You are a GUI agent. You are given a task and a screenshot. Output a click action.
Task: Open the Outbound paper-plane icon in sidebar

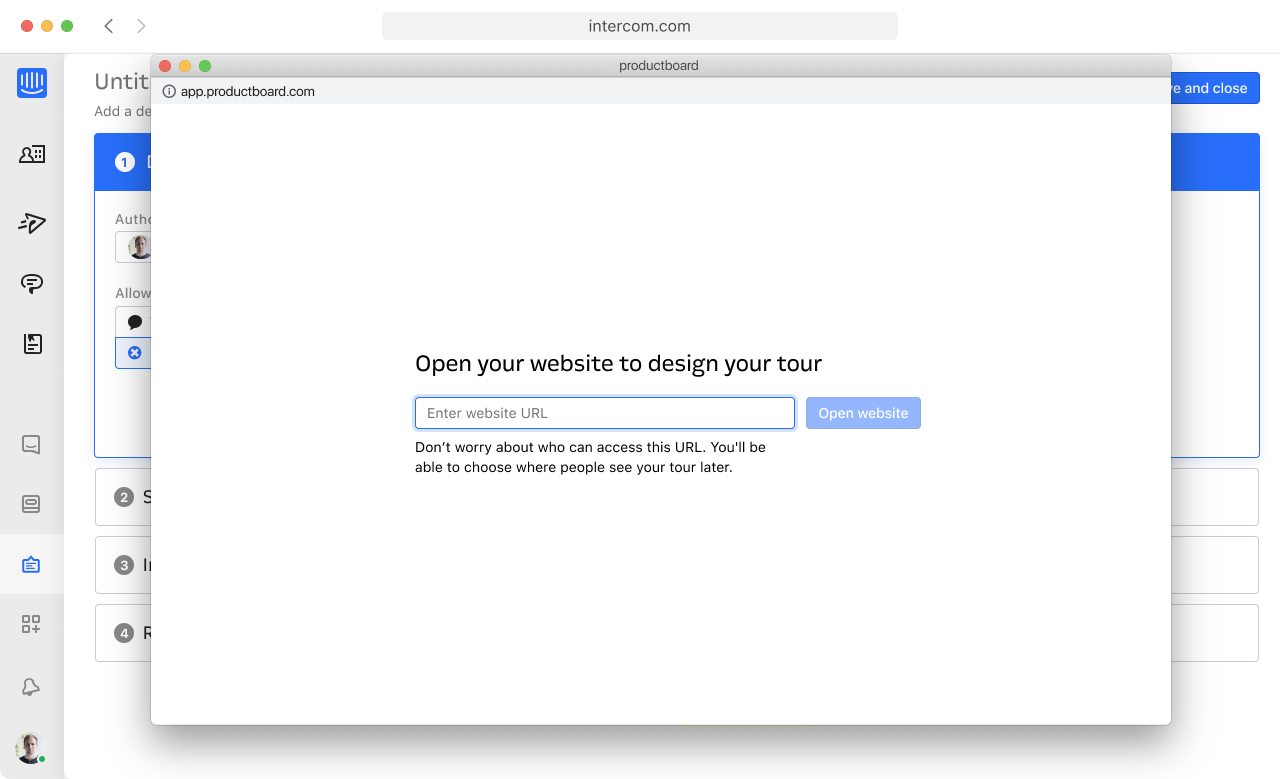click(32, 223)
